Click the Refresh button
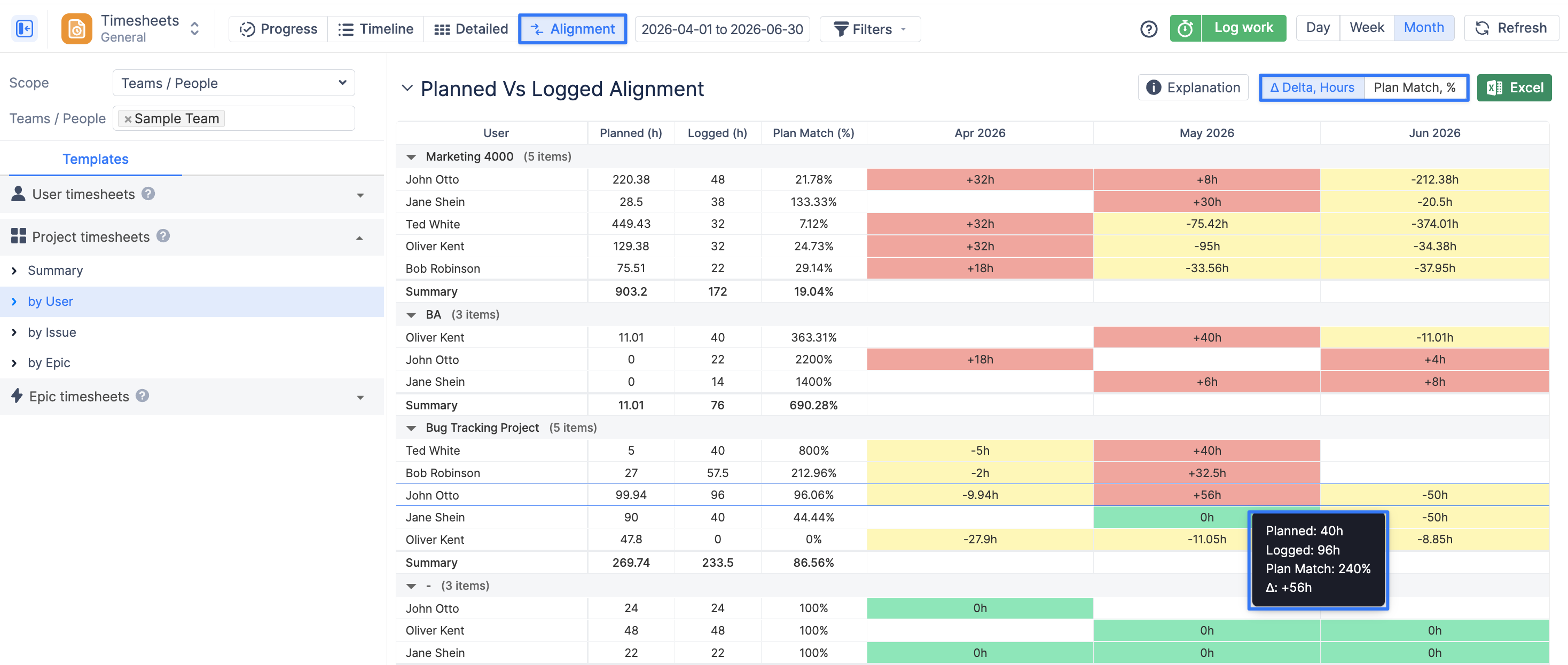The width and height of the screenshot is (1568, 665). coord(1511,28)
